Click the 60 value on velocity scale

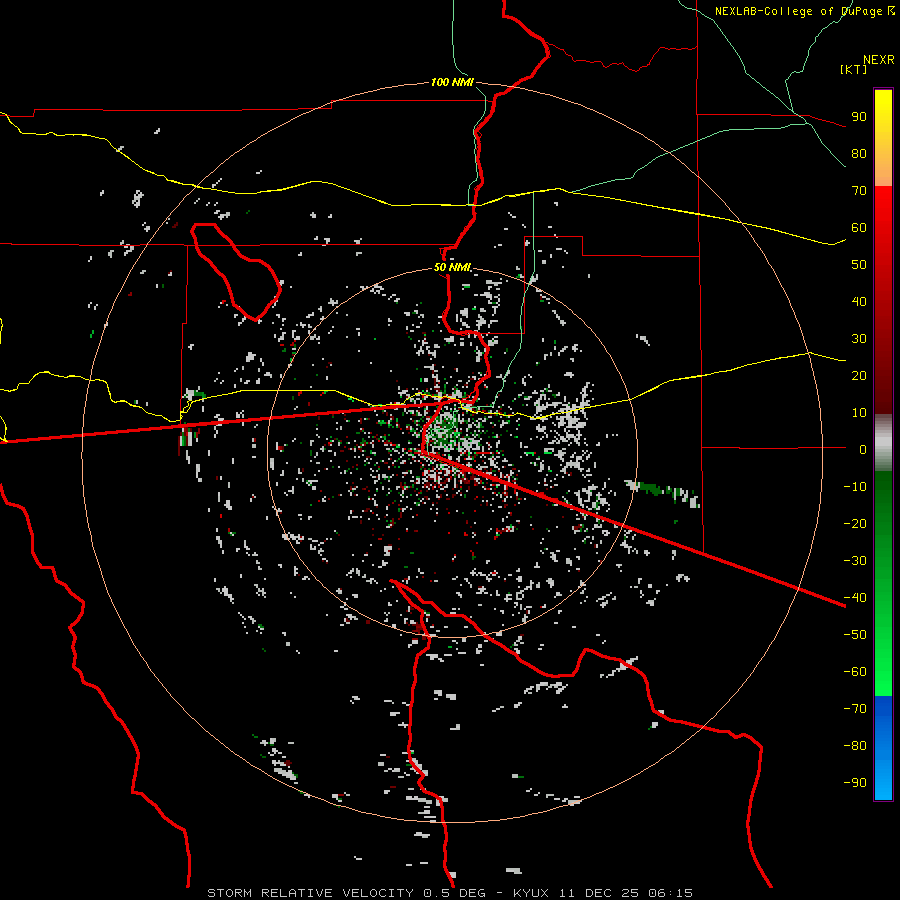(x=859, y=227)
